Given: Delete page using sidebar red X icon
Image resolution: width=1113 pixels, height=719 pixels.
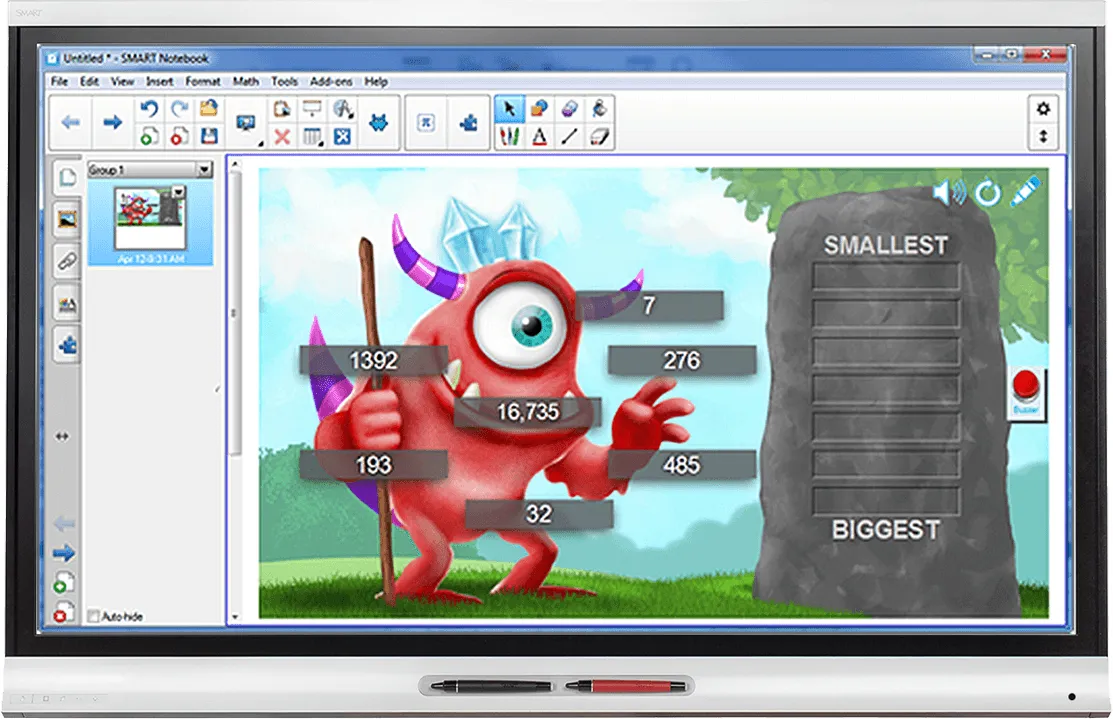Looking at the screenshot, I should 62,613.
